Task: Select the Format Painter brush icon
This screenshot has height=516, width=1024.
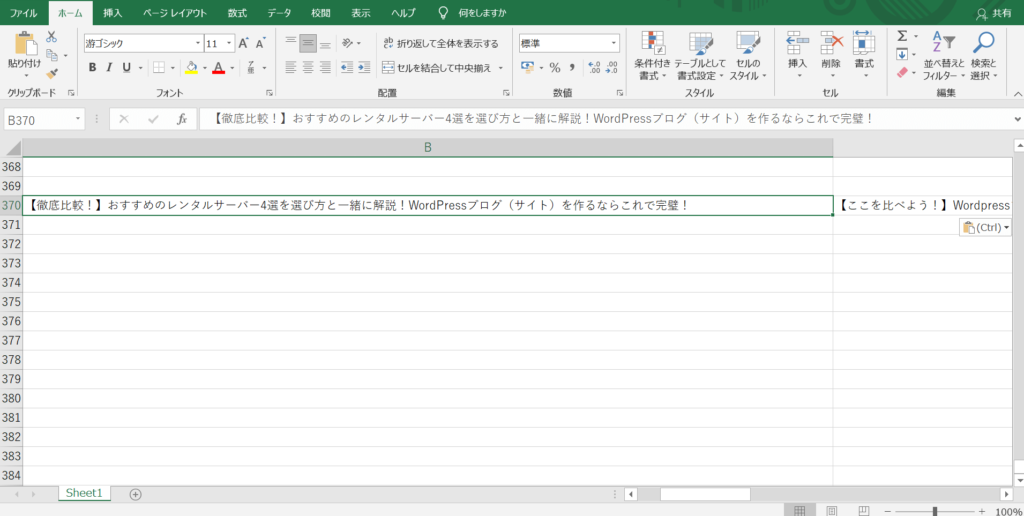Action: pos(52,73)
